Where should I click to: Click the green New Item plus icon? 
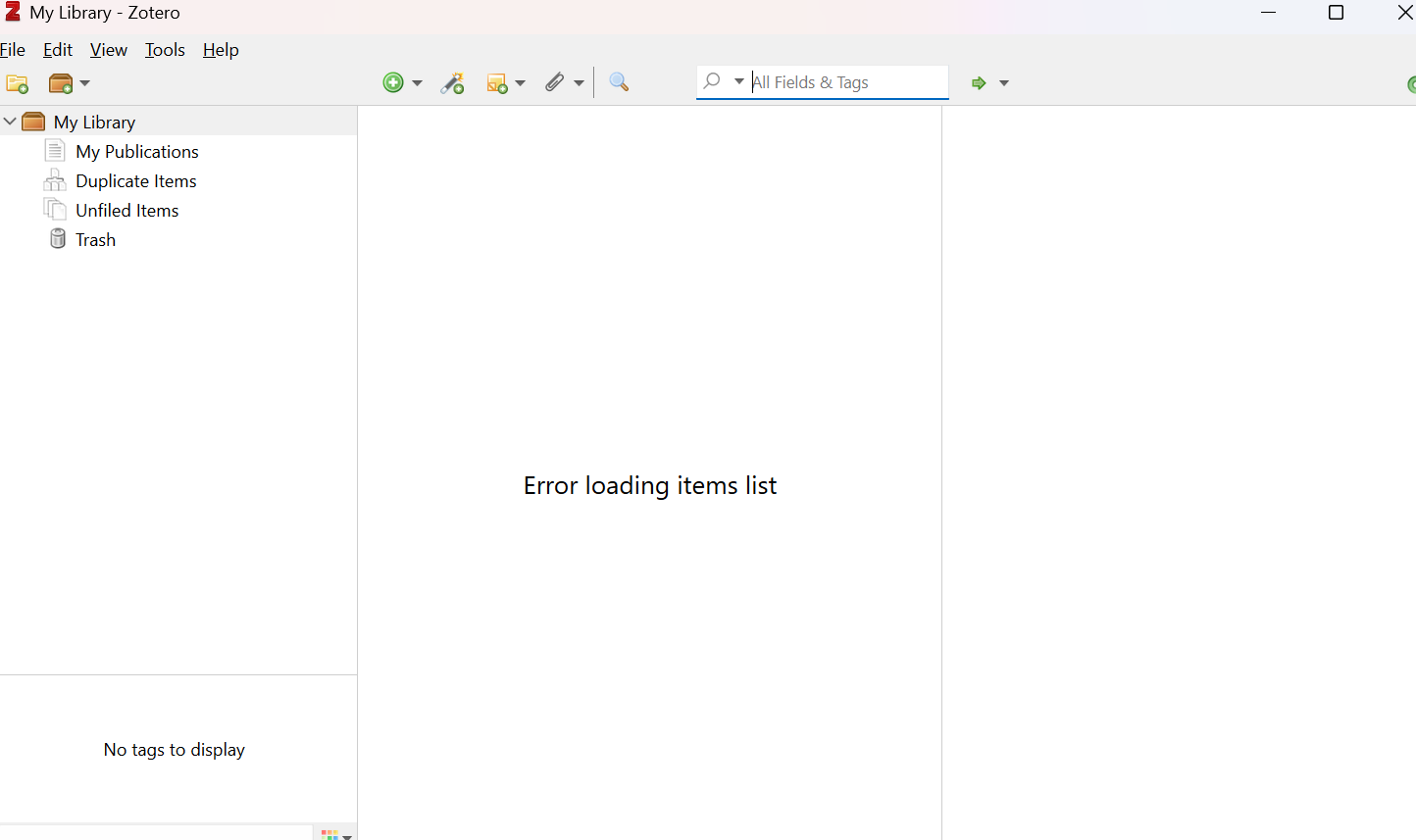click(x=393, y=82)
